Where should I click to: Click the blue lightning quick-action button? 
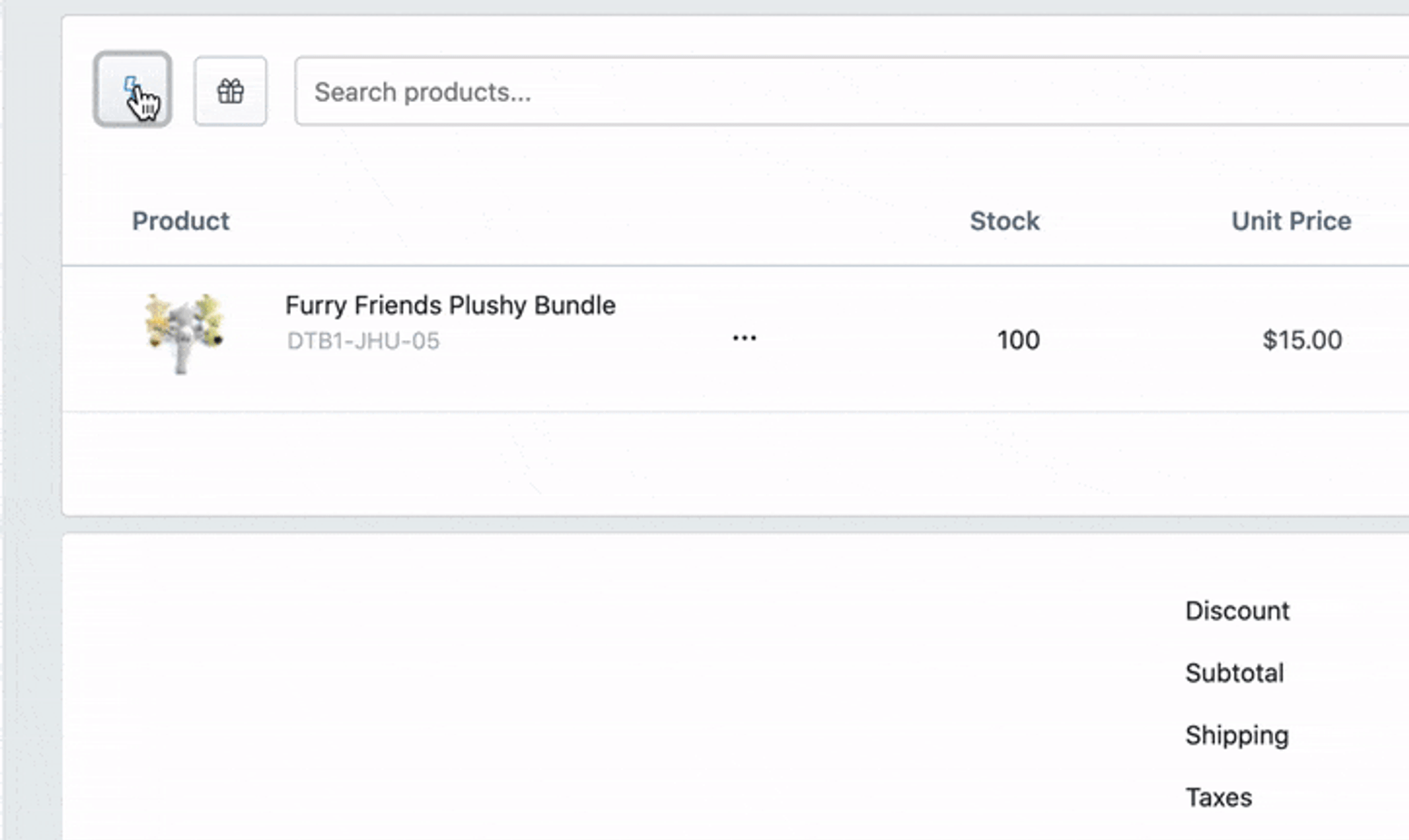[132, 89]
